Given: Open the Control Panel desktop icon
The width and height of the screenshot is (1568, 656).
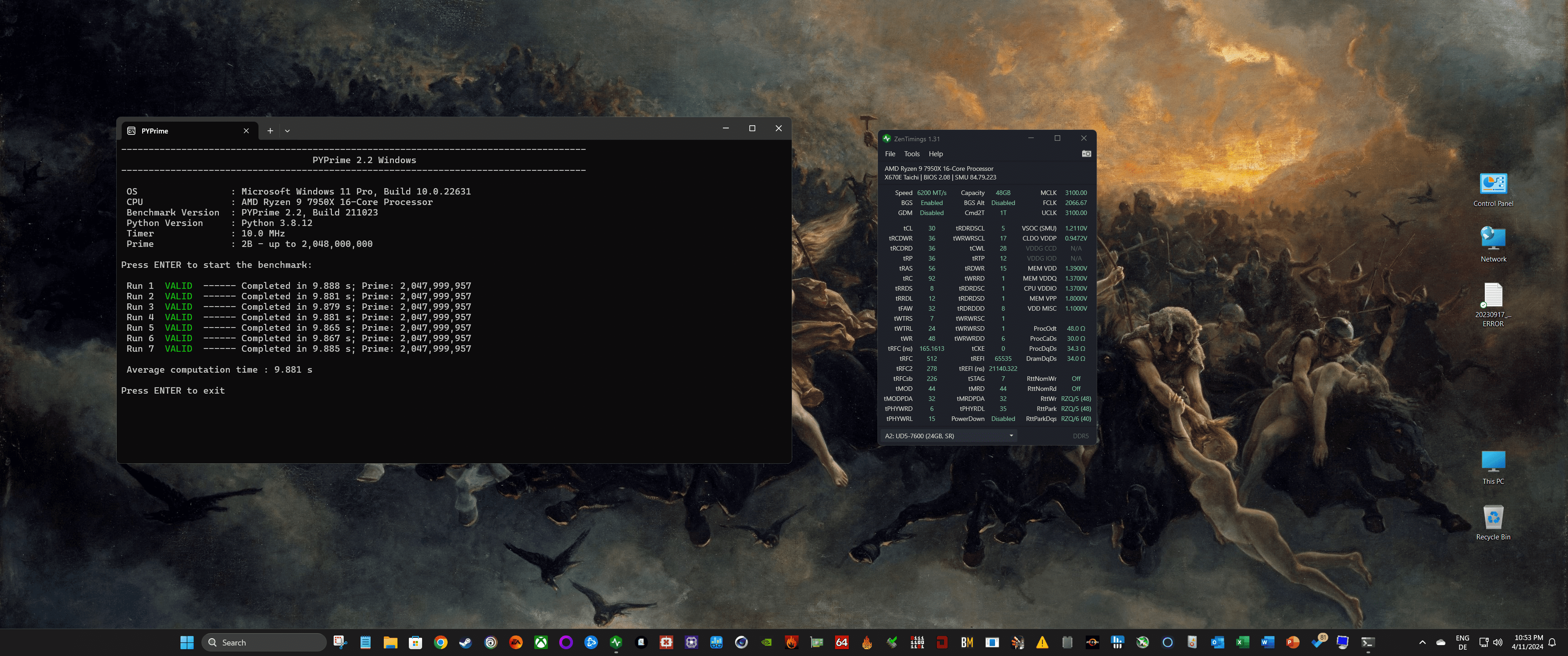Looking at the screenshot, I should pos(1492,189).
